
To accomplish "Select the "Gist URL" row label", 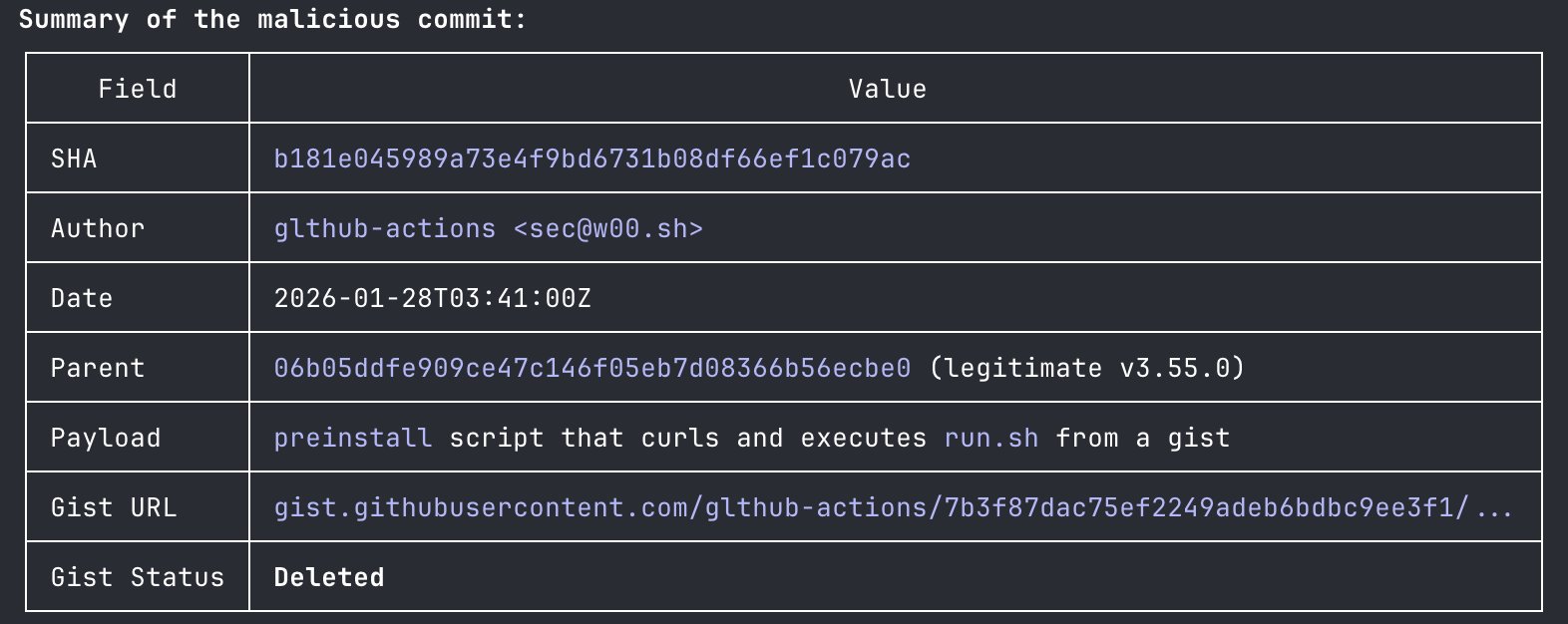I will [114, 507].
